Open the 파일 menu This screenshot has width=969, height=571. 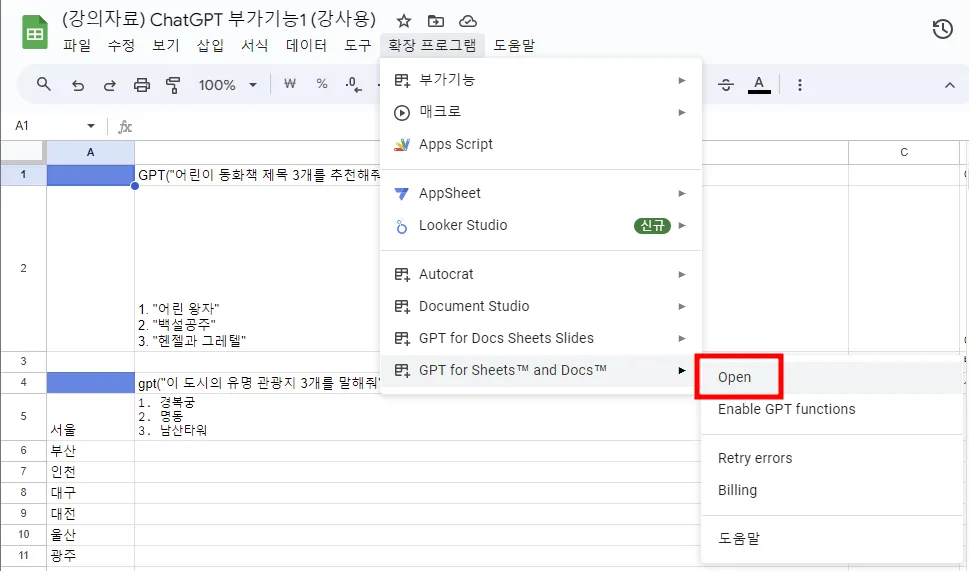(77, 45)
